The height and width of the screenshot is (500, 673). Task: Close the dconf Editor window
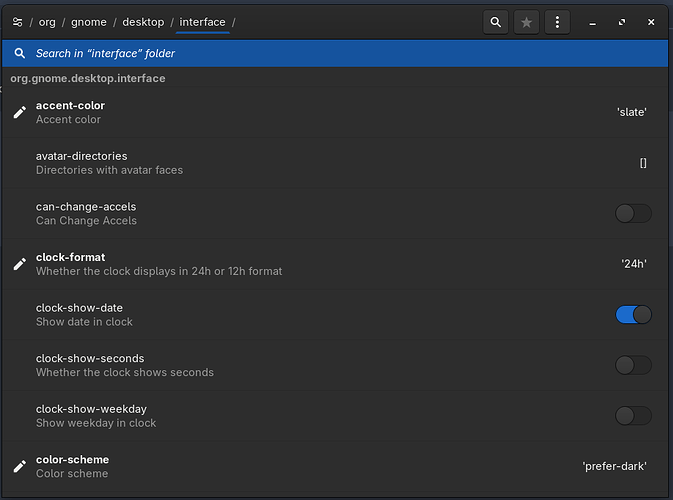pos(651,22)
